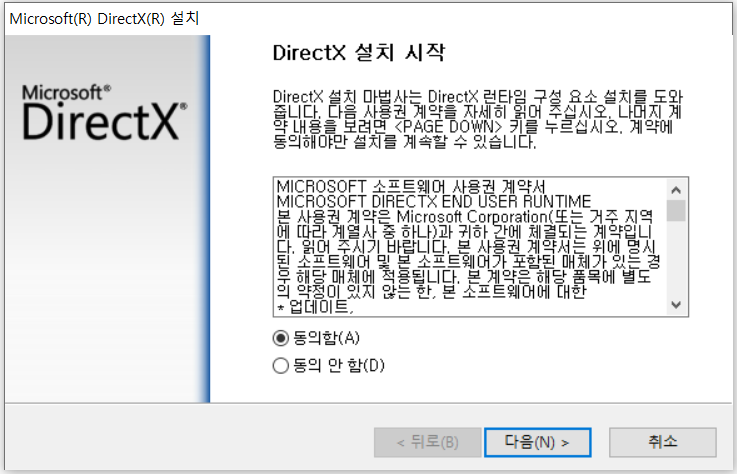Click the title 'Microsoft(R) DirectX(R) 설치'
Image resolution: width=737 pixels, height=474 pixels.
pyautogui.click(x=104, y=19)
